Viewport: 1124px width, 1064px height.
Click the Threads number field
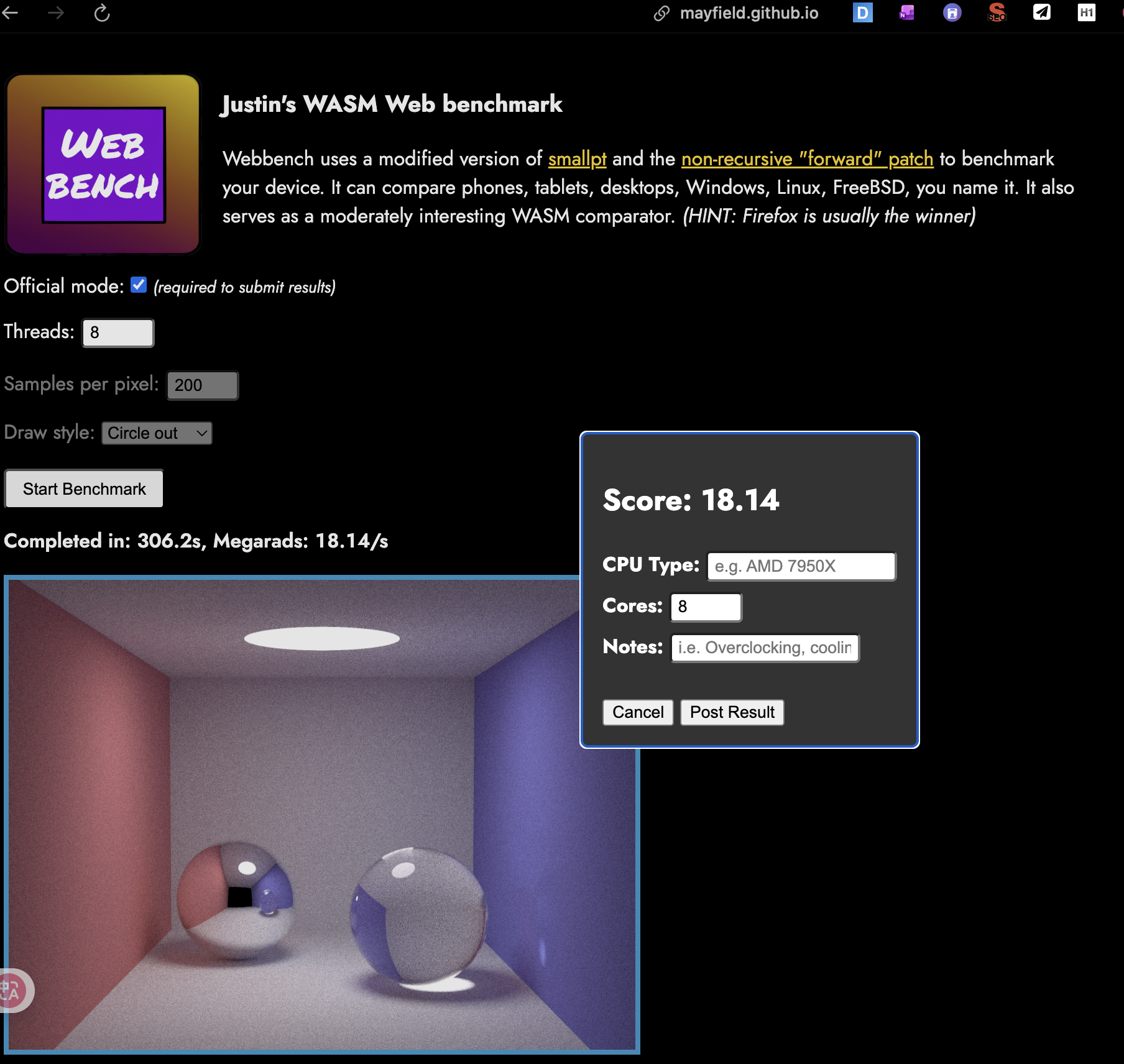point(118,332)
